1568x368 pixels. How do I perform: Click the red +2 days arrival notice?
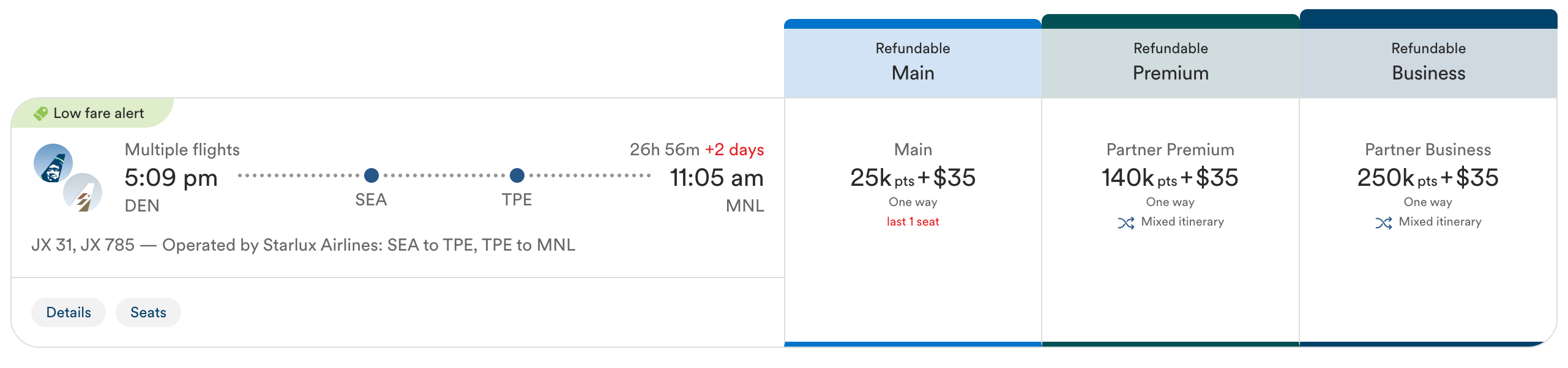(734, 150)
